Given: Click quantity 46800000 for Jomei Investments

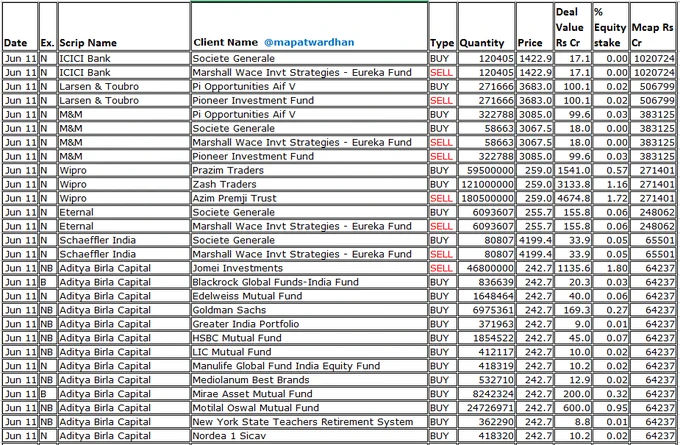Looking at the screenshot, I should tap(486, 268).
